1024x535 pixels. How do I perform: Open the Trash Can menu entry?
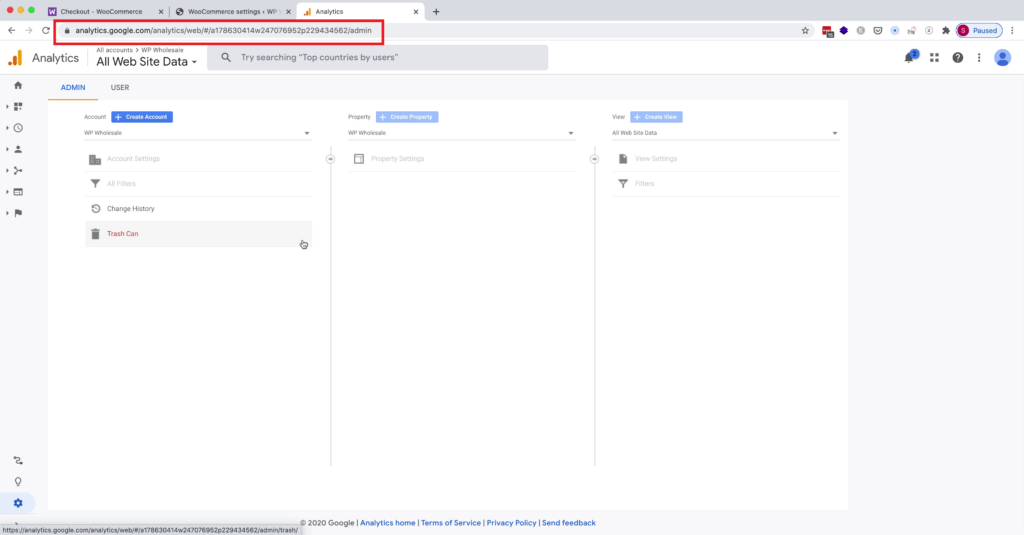(199, 234)
